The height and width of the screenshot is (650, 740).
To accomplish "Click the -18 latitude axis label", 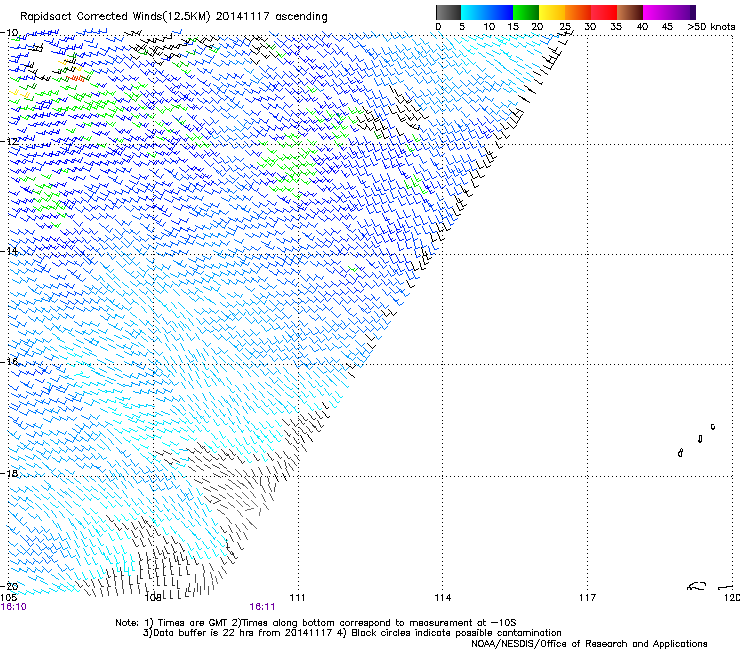I will tap(9, 473).
